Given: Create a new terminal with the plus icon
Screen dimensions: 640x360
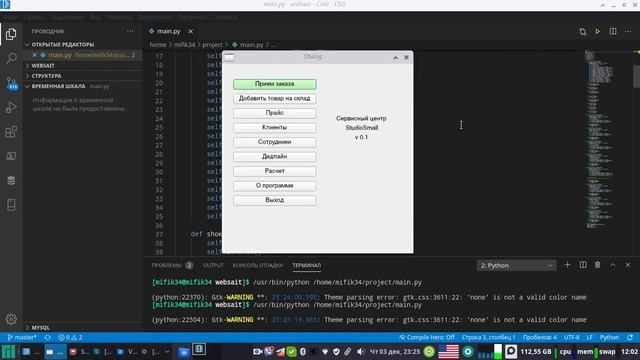Looking at the screenshot, I should [x=567, y=265].
